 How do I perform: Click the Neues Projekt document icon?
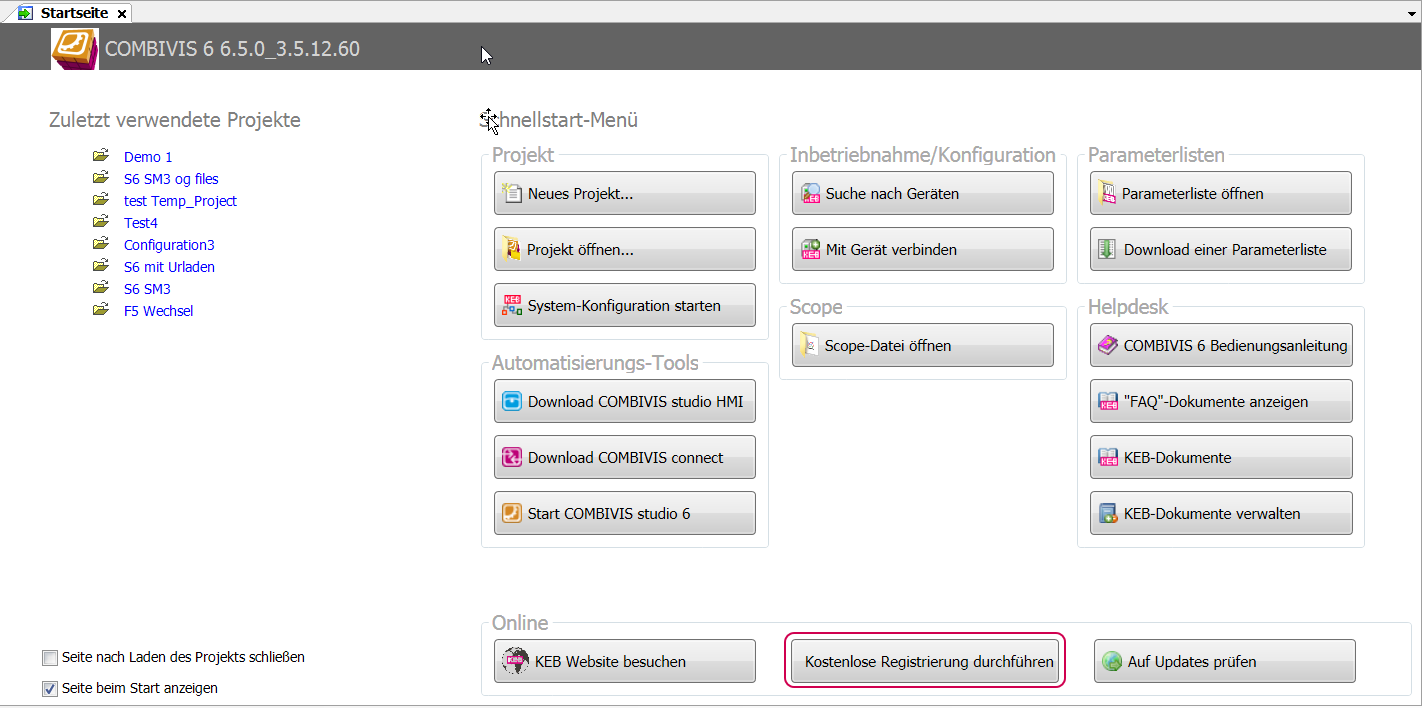pos(512,194)
